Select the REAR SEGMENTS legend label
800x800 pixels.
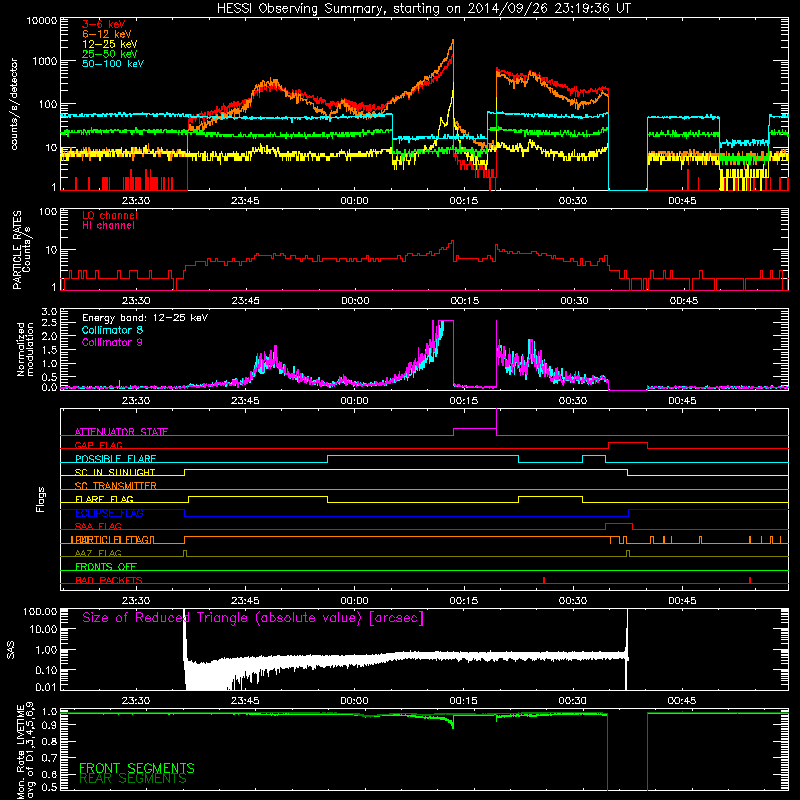133,779
